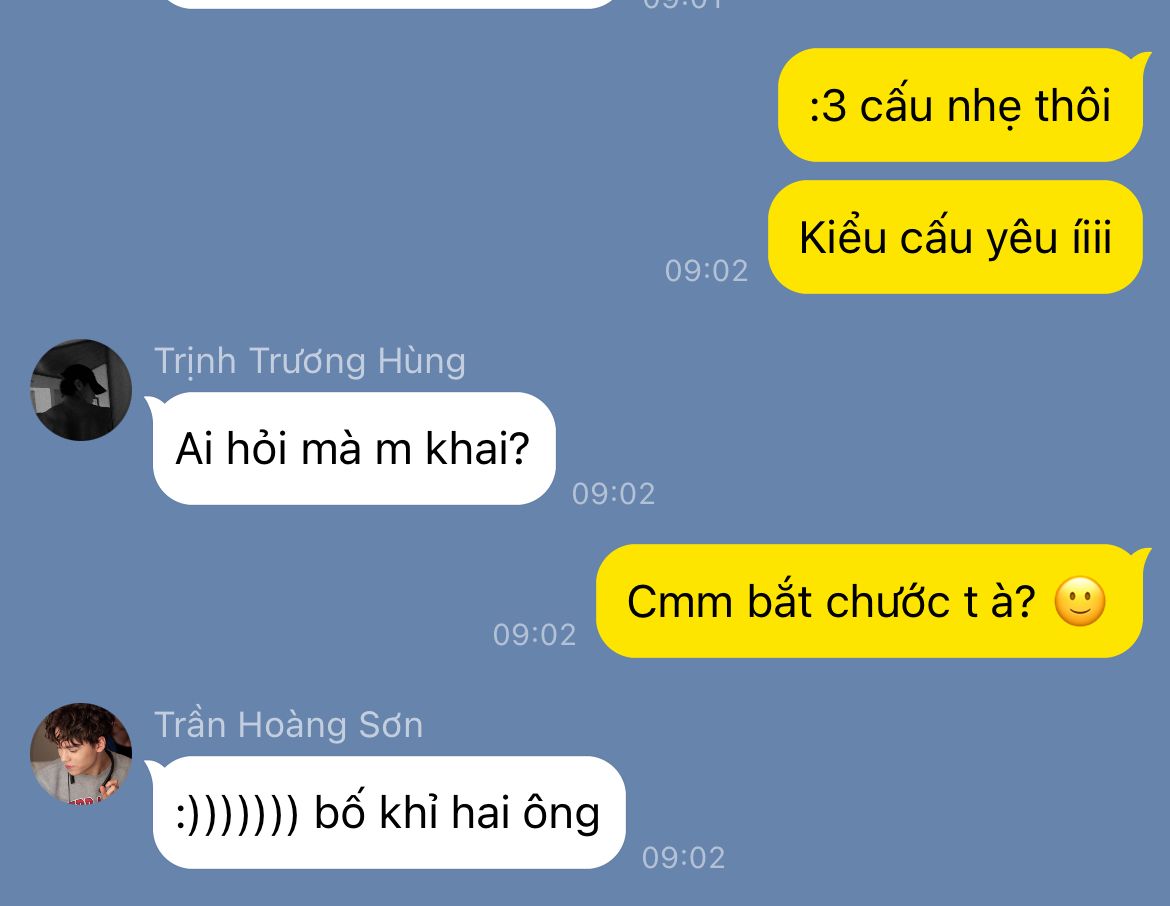This screenshot has width=1170, height=906.
Task: Tap the cut-off timestamp at the top
Action: [x=683, y=4]
